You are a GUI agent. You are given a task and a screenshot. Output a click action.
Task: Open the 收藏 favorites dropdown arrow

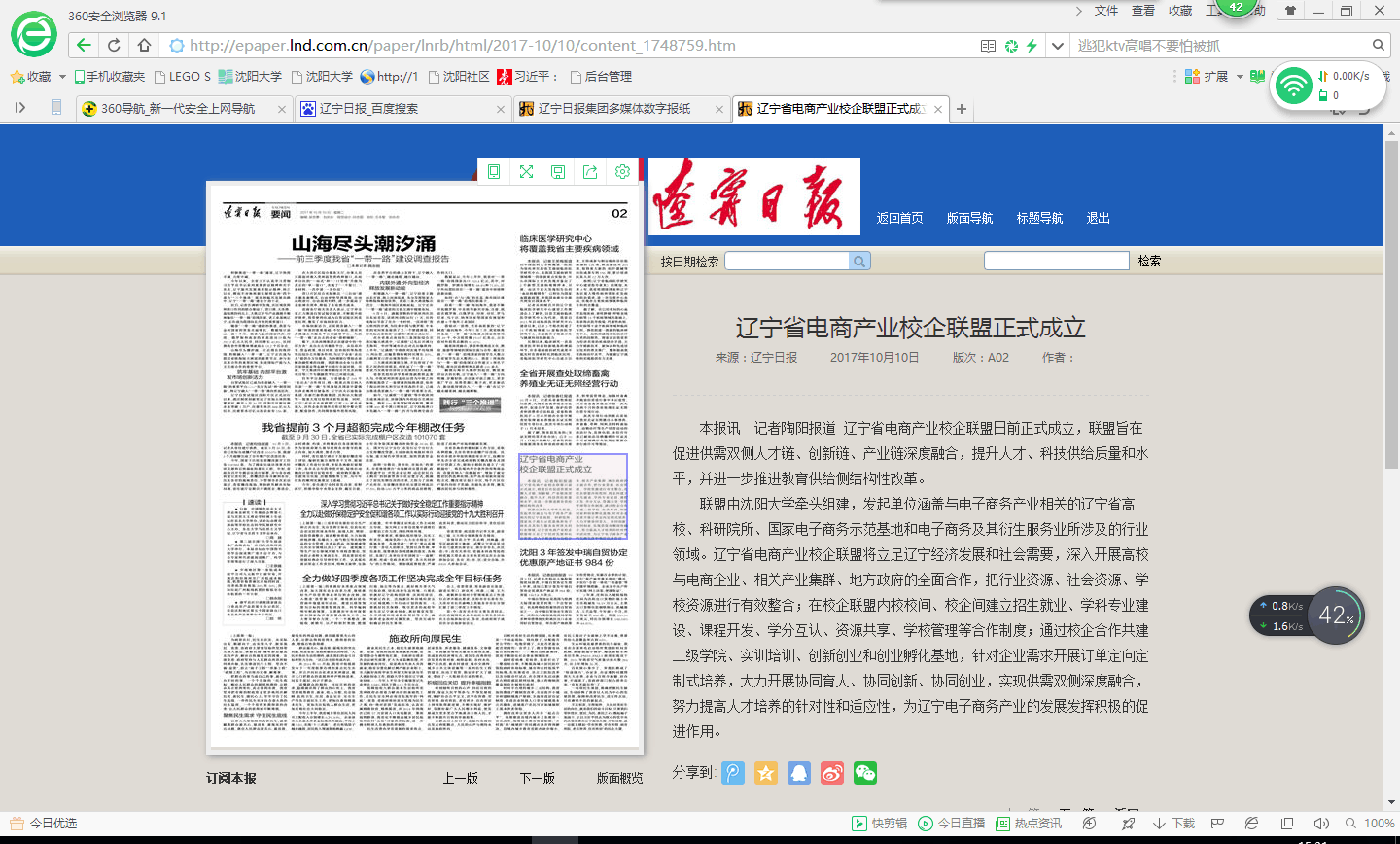pyautogui.click(x=62, y=77)
